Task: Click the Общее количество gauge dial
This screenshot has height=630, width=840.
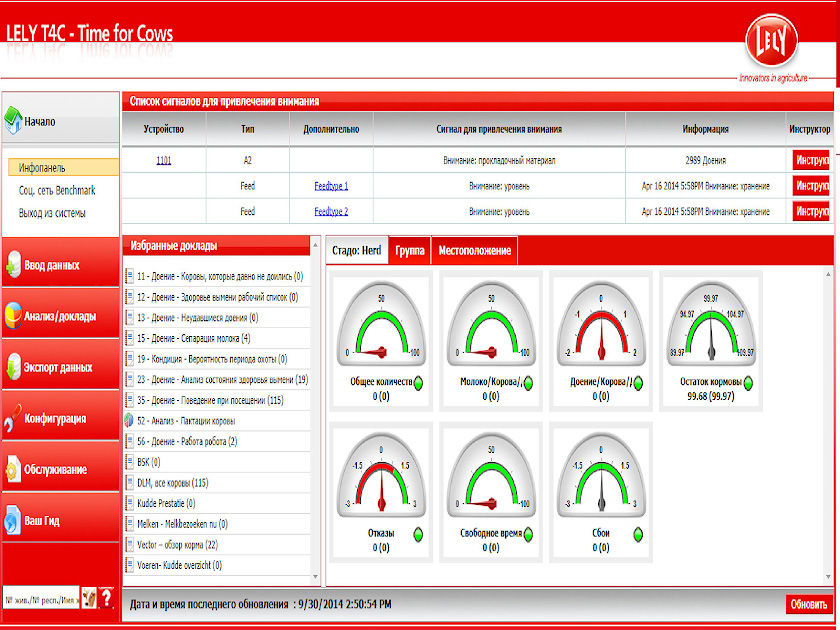Action: (381, 324)
